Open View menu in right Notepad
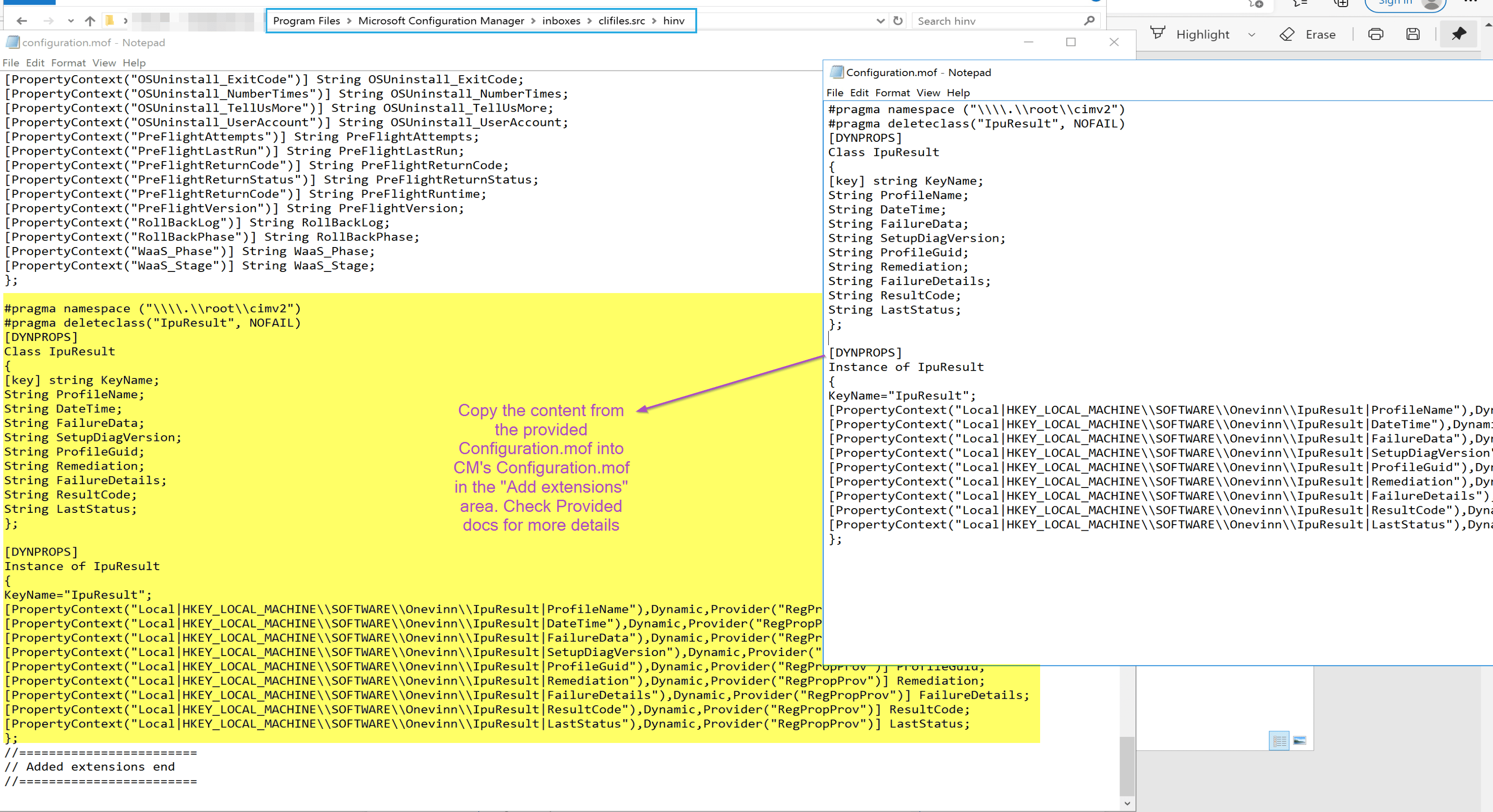The height and width of the screenshot is (812, 1493). pos(928,93)
